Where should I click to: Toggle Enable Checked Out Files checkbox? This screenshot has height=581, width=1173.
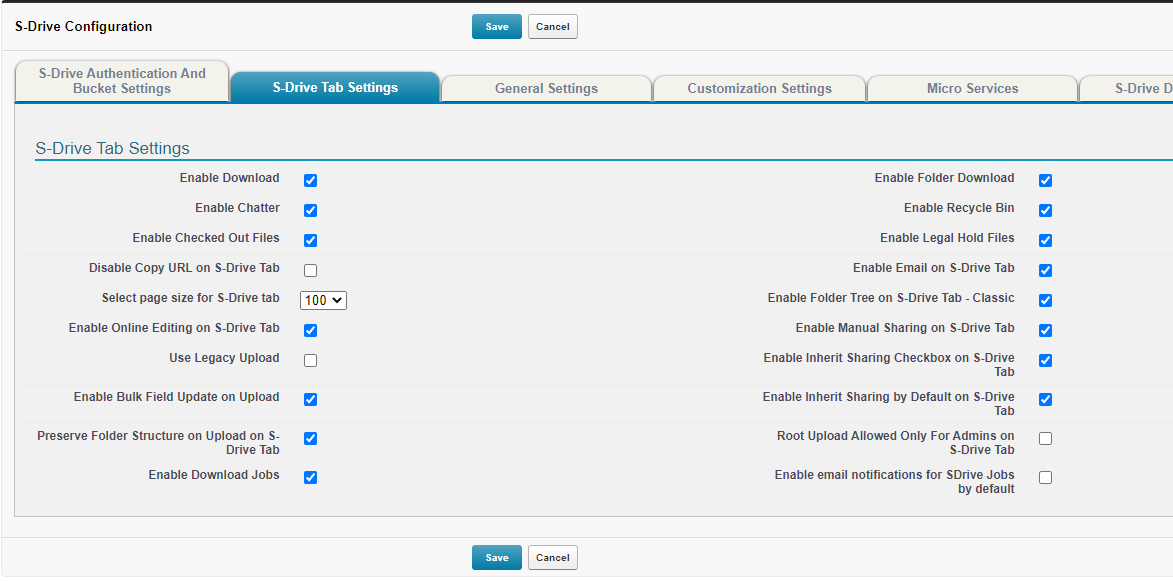(310, 241)
